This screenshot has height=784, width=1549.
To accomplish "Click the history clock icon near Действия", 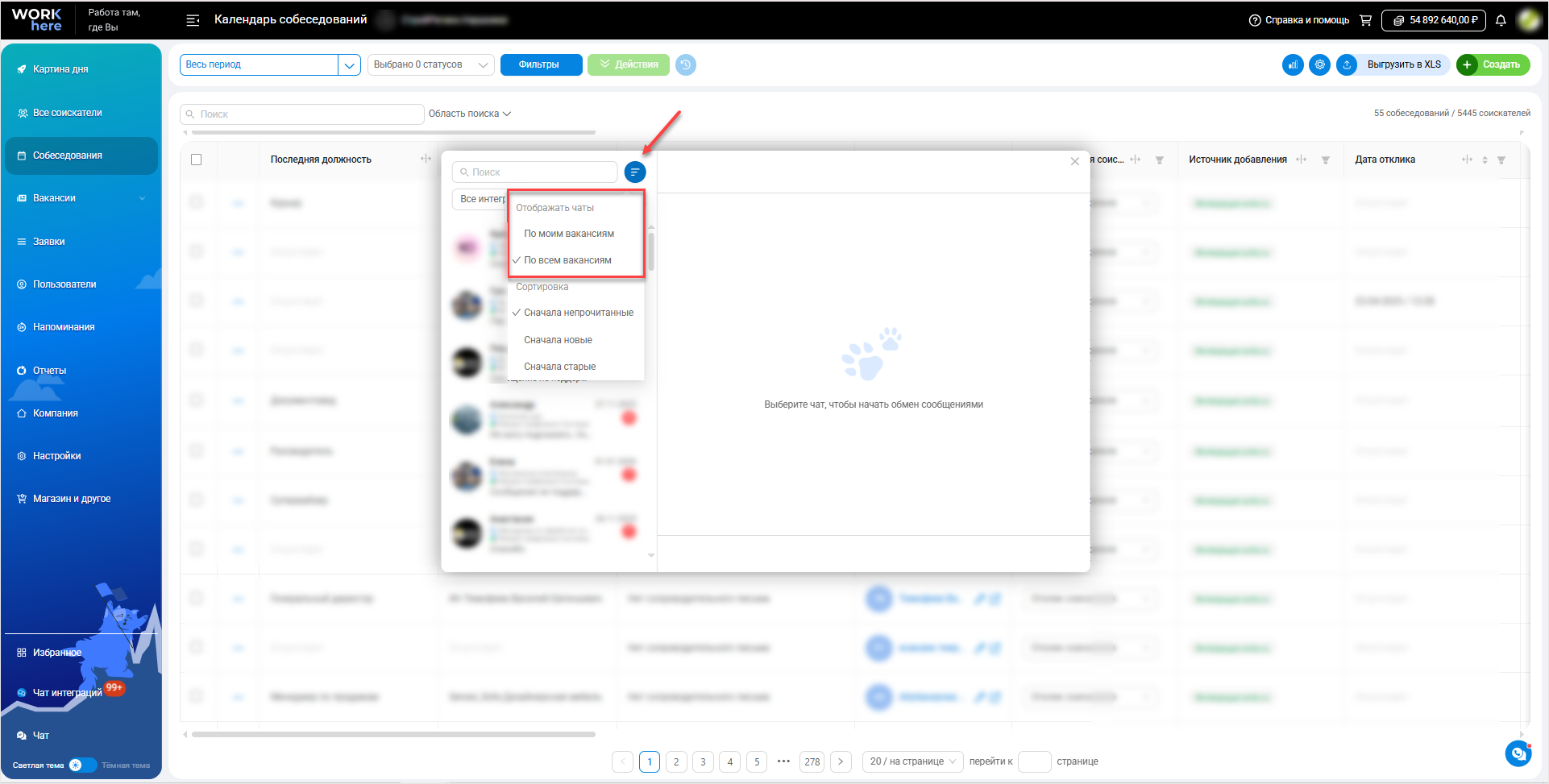I will point(686,64).
